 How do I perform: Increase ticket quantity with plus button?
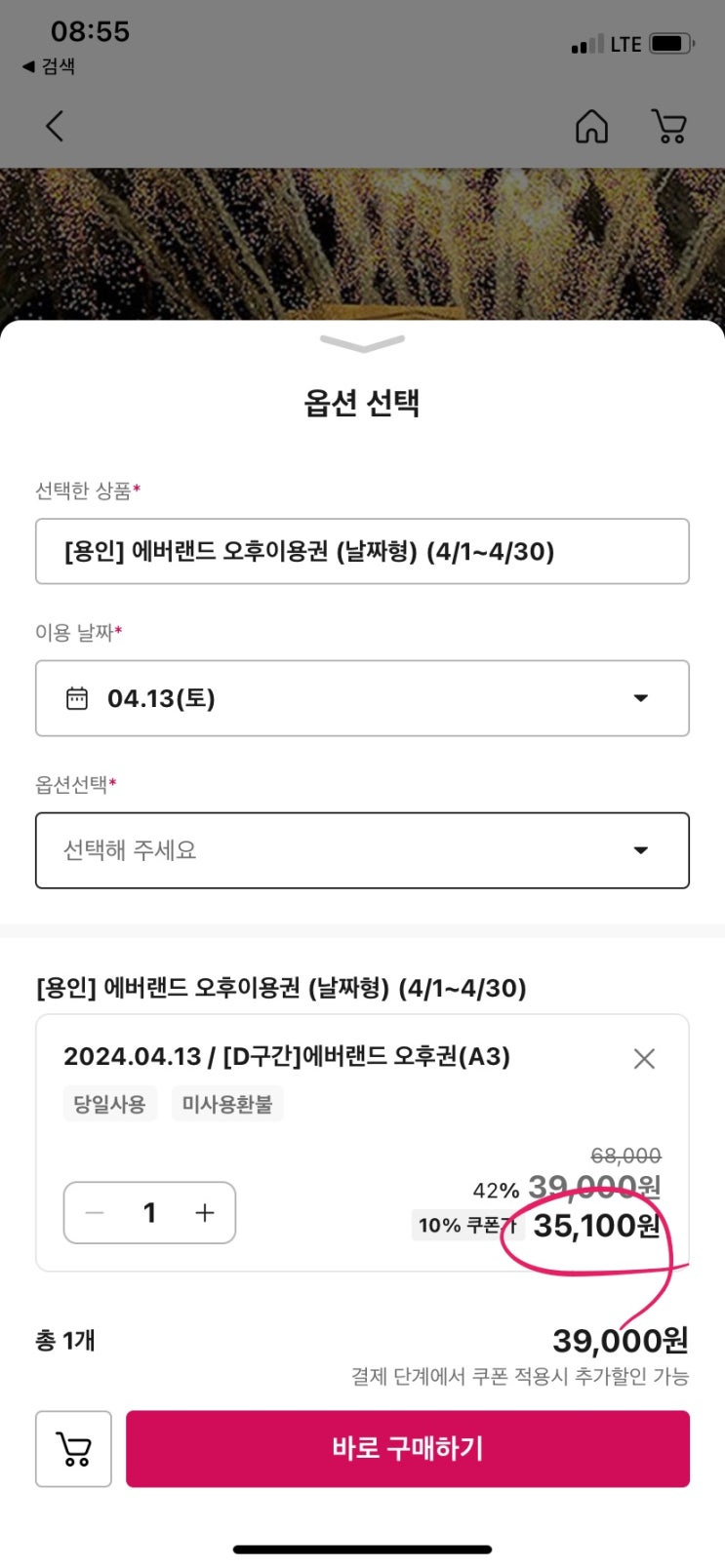pos(205,1213)
